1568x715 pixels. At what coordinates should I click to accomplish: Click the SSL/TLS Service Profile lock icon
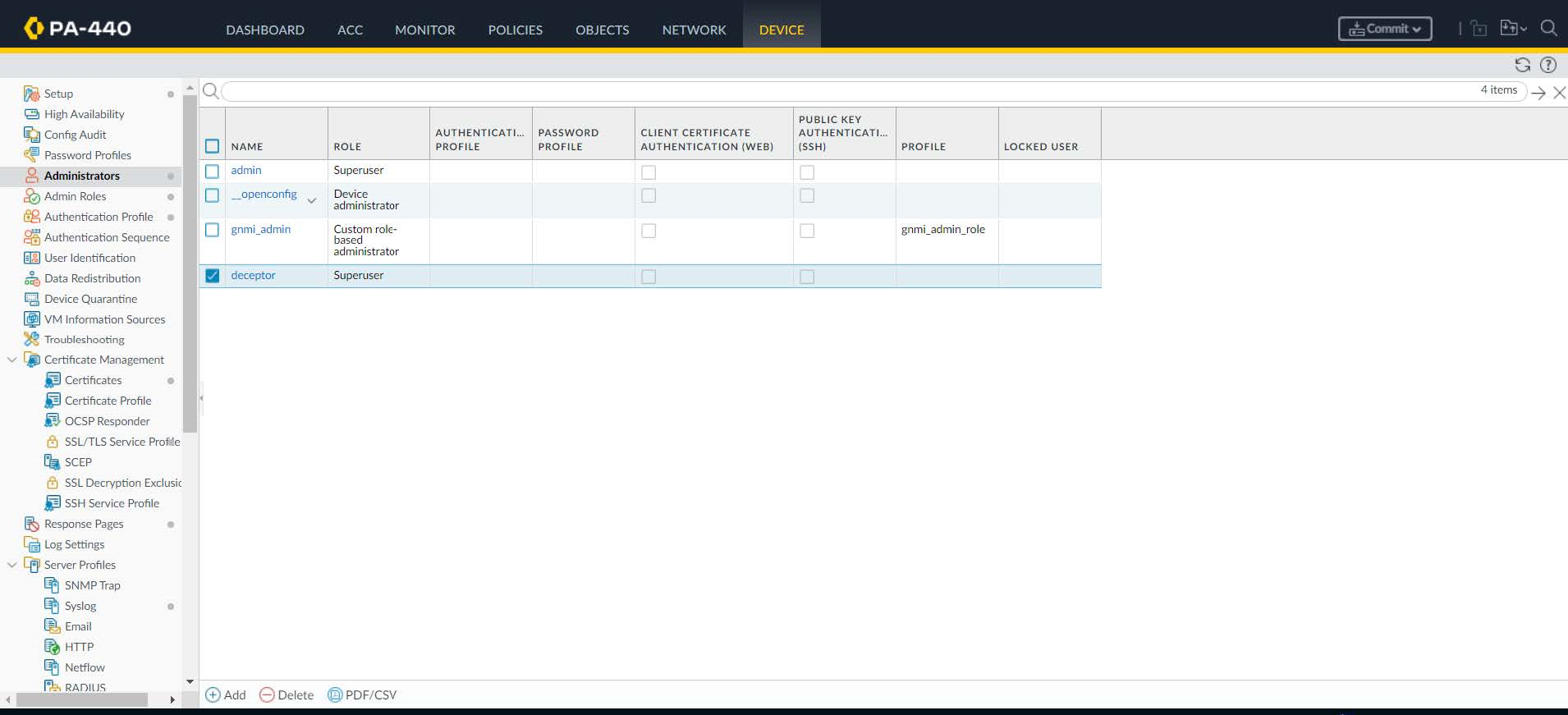click(x=53, y=442)
